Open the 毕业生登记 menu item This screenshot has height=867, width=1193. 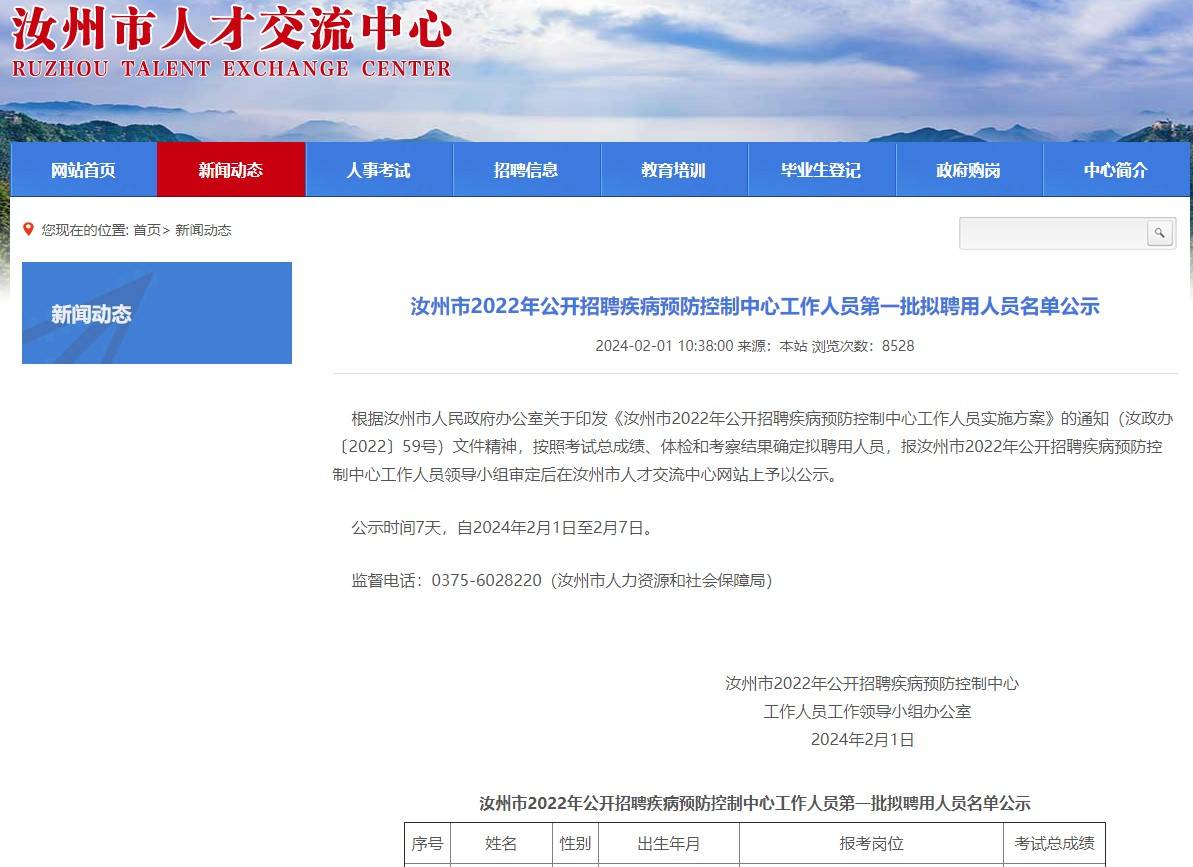click(x=821, y=170)
